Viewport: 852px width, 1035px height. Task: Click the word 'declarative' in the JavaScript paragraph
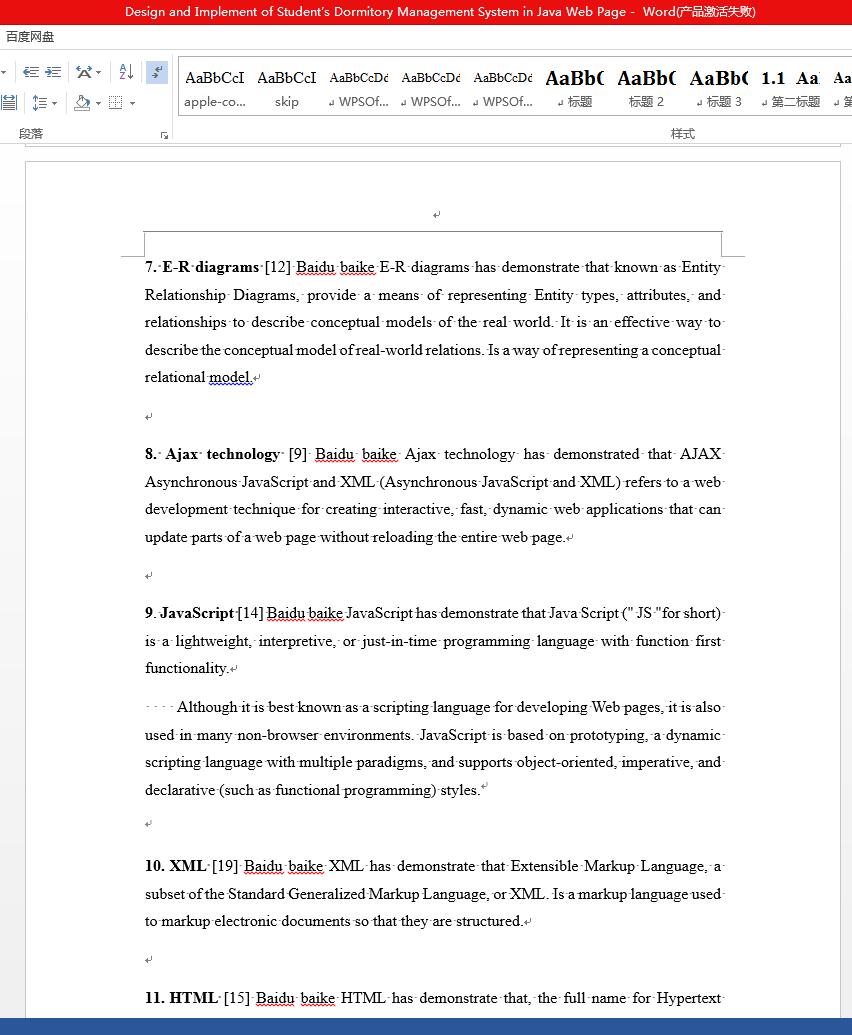[180, 791]
